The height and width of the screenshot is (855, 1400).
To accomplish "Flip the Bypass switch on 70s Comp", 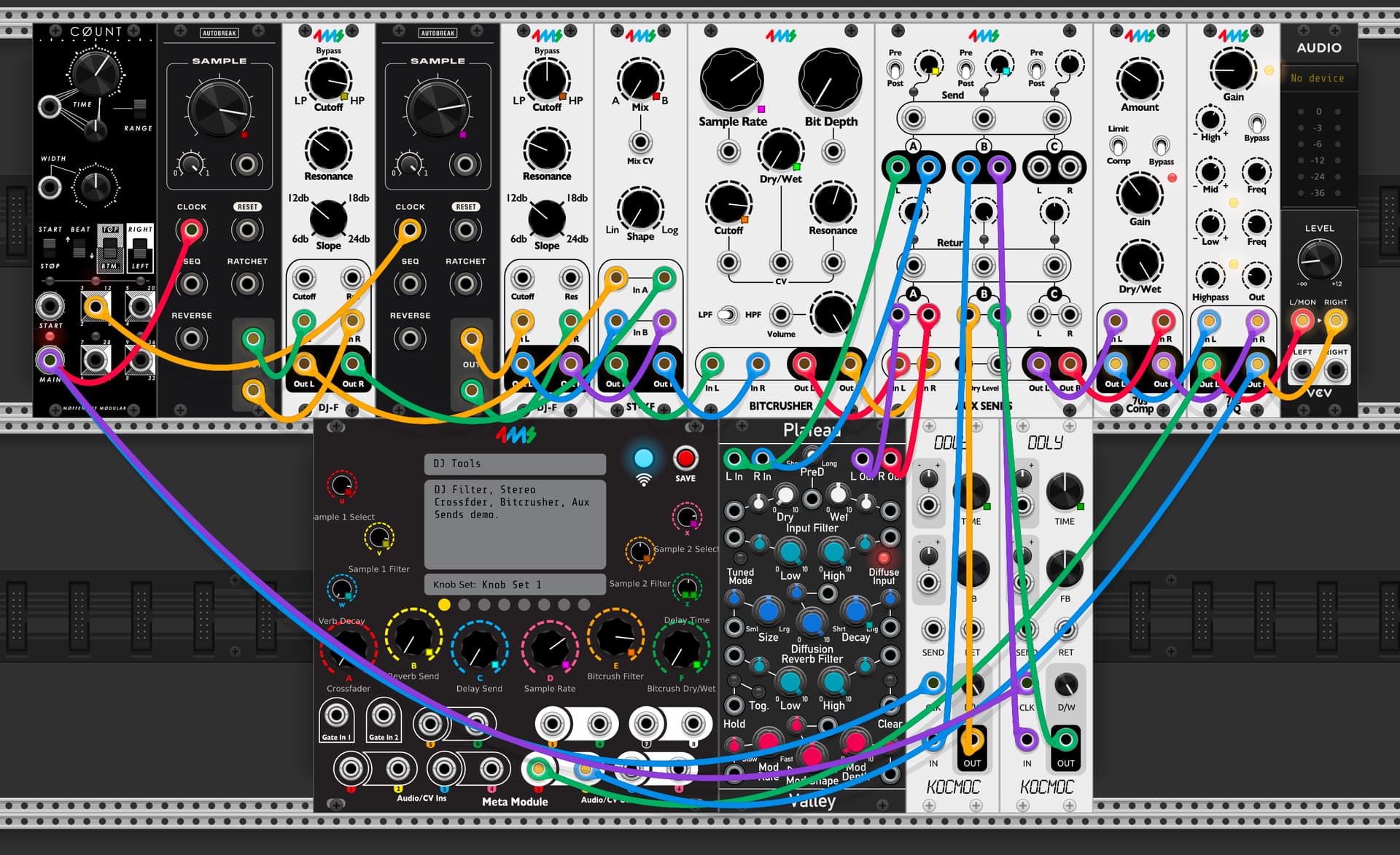I will 1161,146.
